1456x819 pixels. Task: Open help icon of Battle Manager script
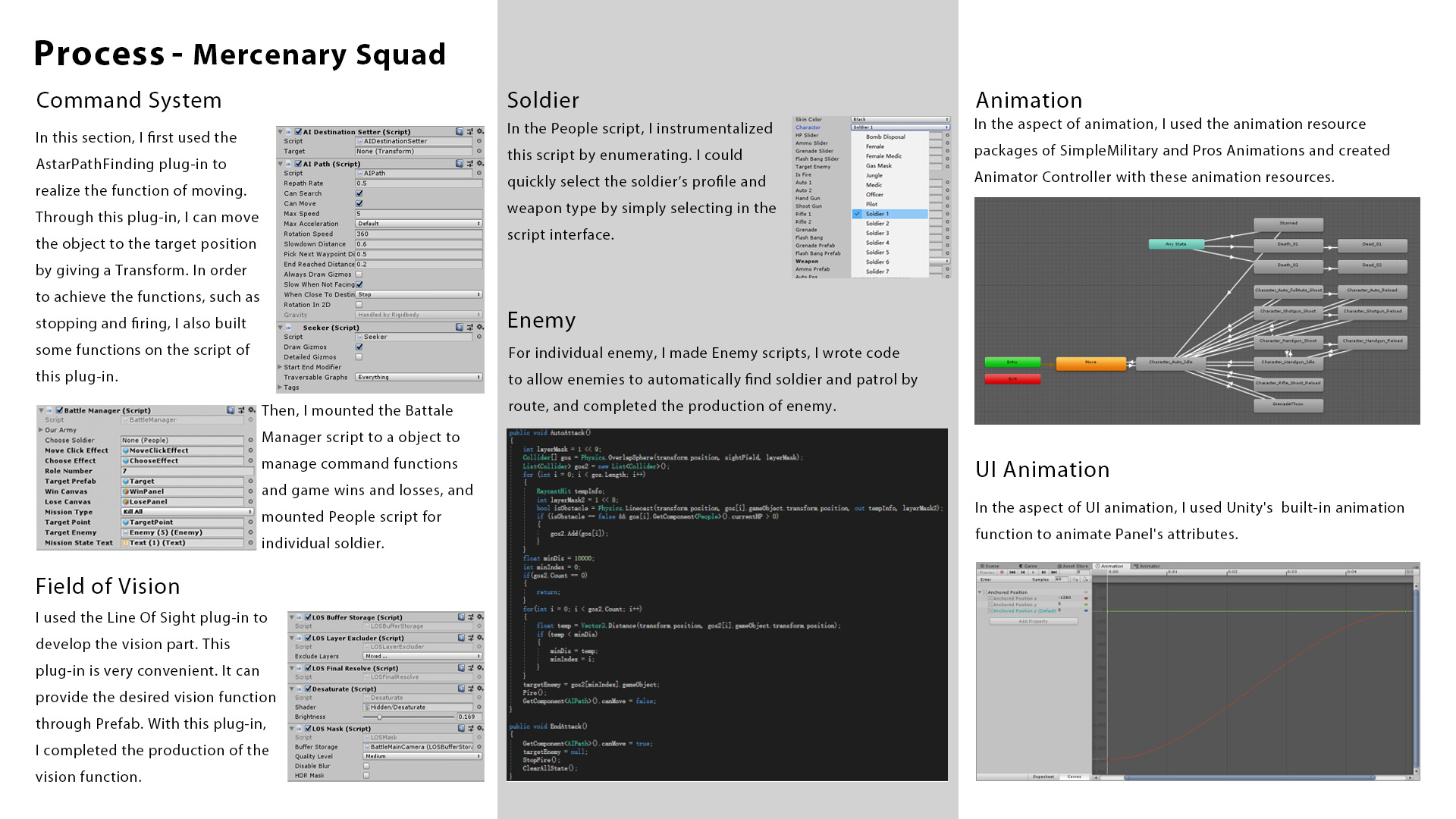(x=231, y=410)
